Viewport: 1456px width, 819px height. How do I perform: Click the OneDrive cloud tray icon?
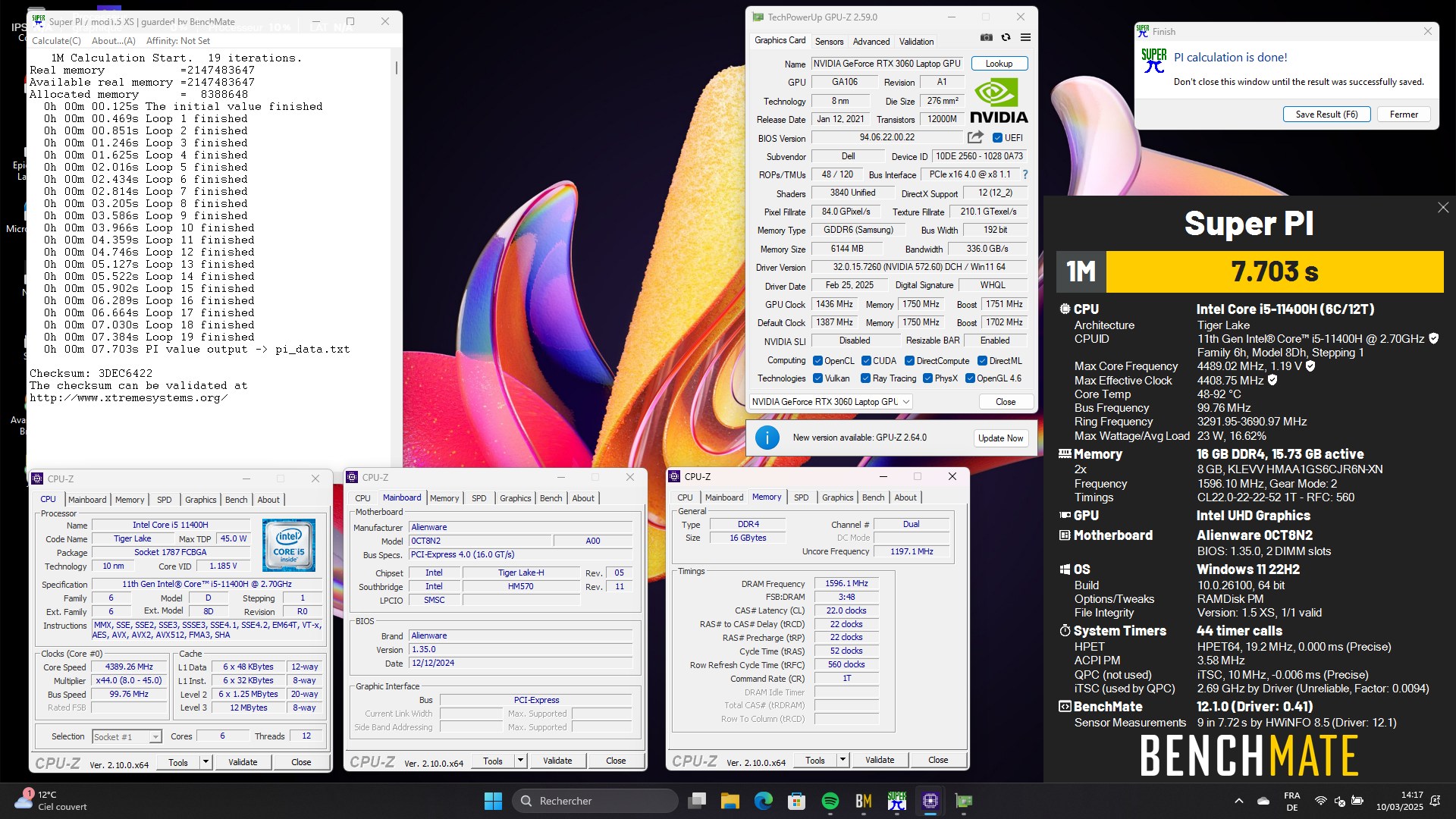click(x=1263, y=801)
